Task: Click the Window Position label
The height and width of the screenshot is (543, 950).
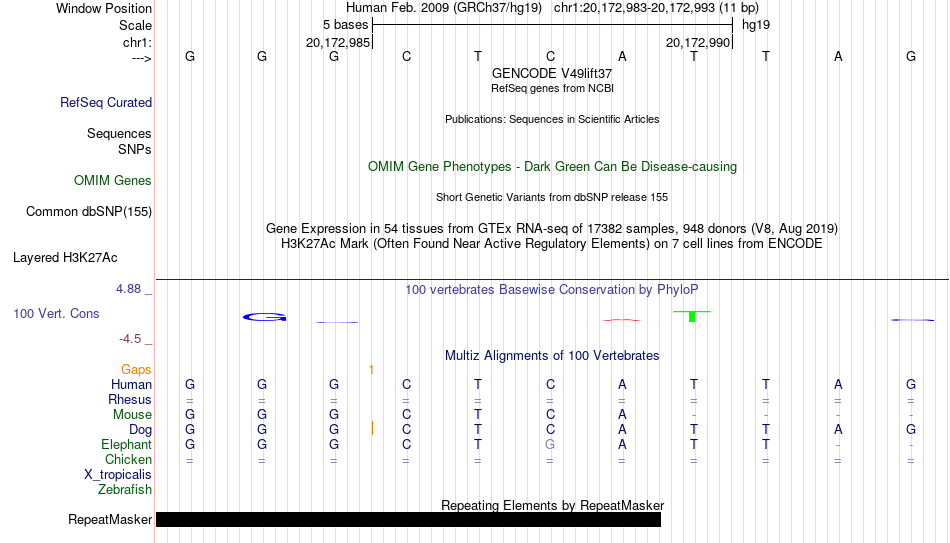Action: (x=104, y=8)
